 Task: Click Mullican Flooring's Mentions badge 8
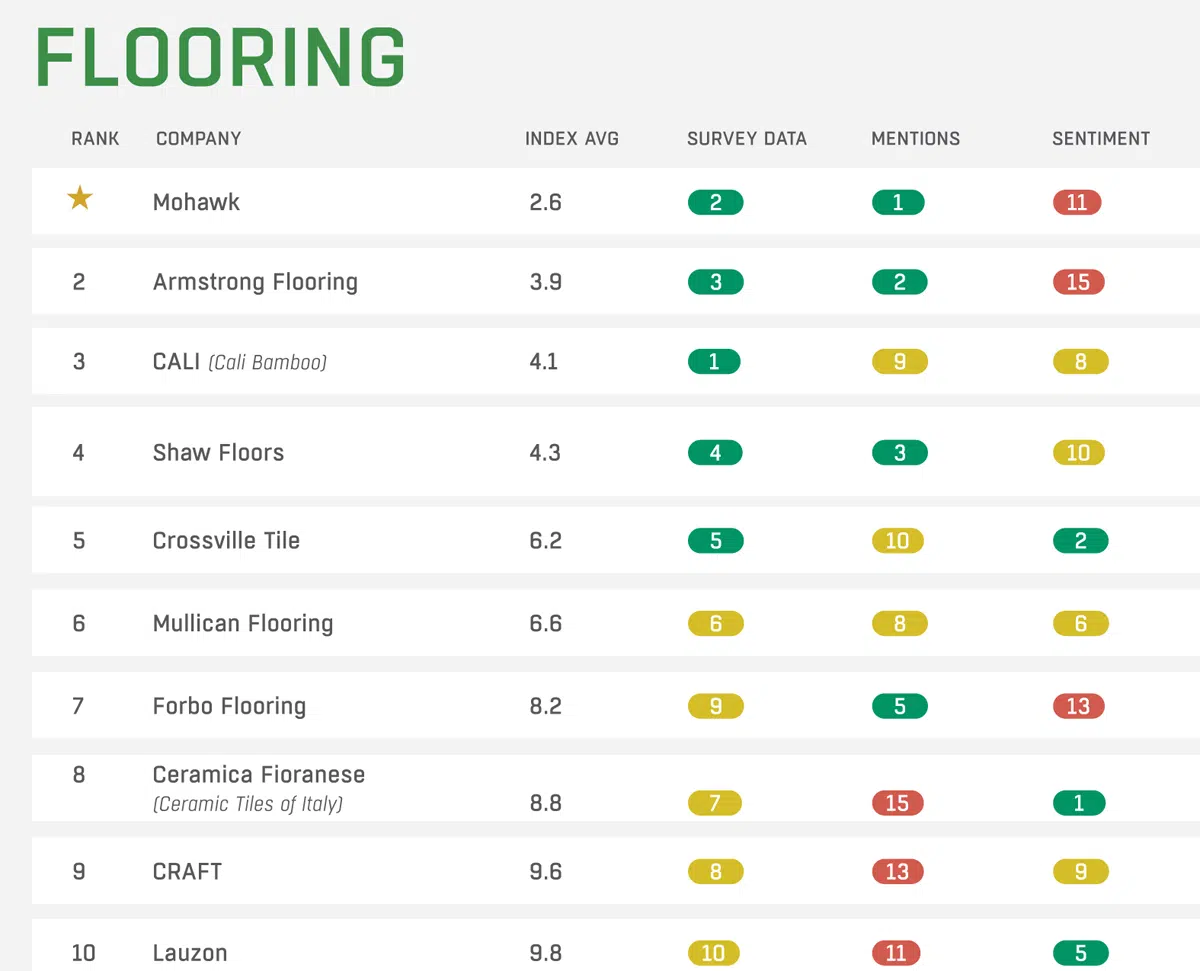point(900,624)
